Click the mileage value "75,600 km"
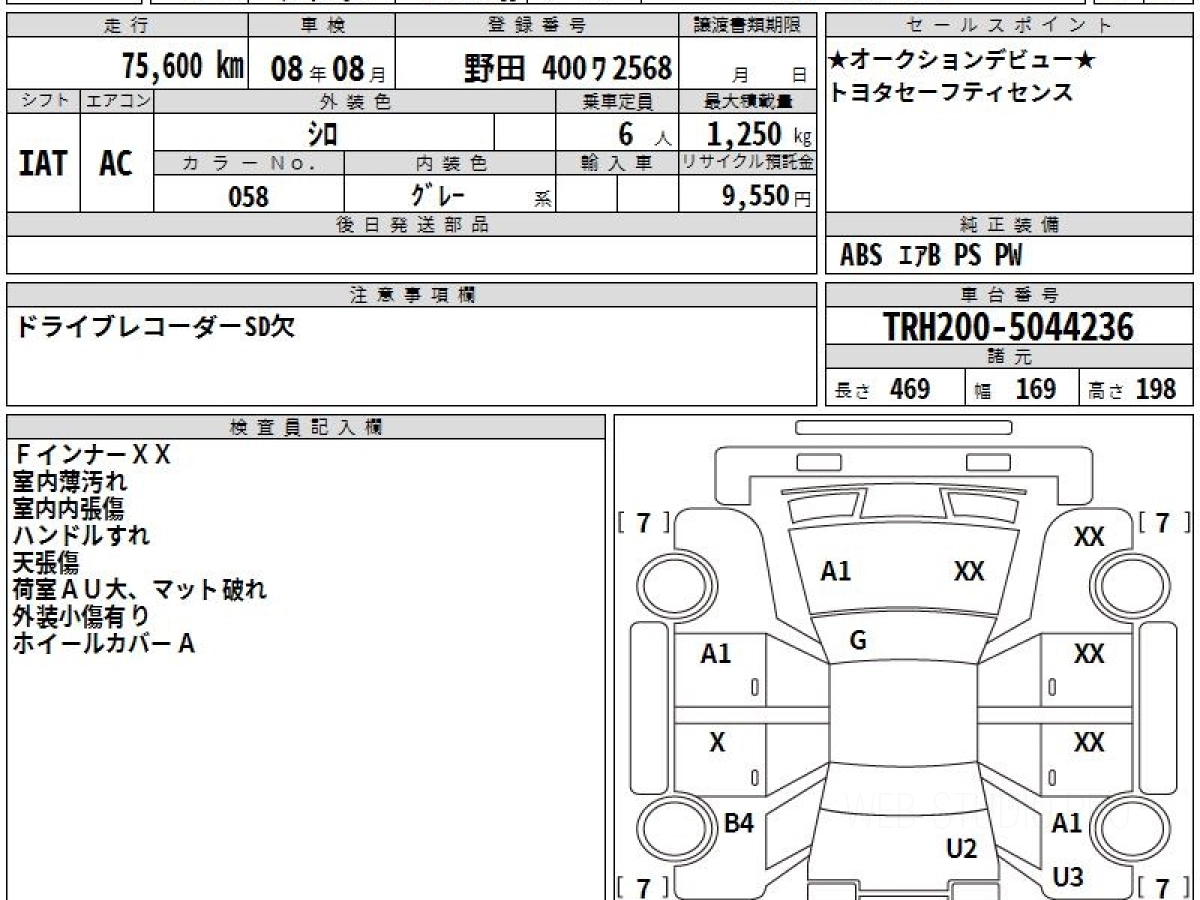This screenshot has height=900, width=1200. coord(183,67)
